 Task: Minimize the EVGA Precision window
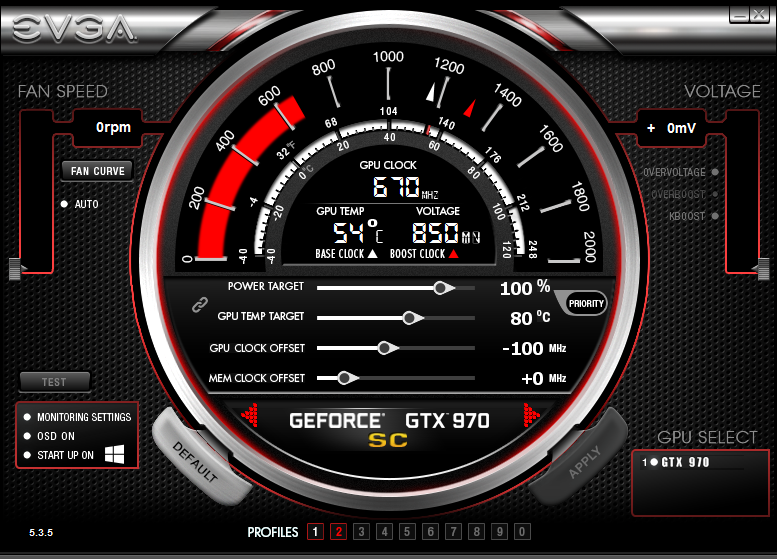pyautogui.click(x=739, y=15)
